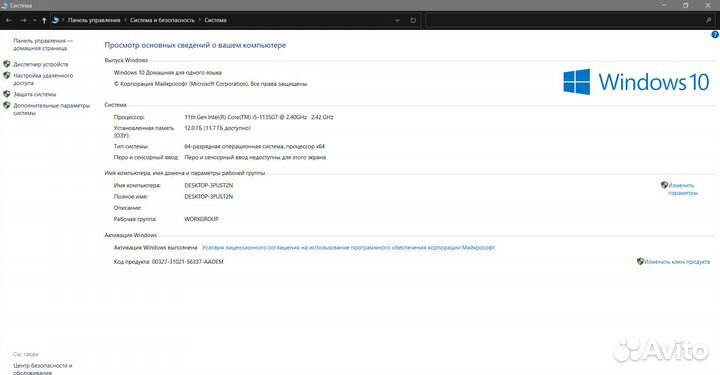Click 'Windows 10 Домашняя для одного языка' edition text
This screenshot has height=375, width=720.
click(168, 73)
